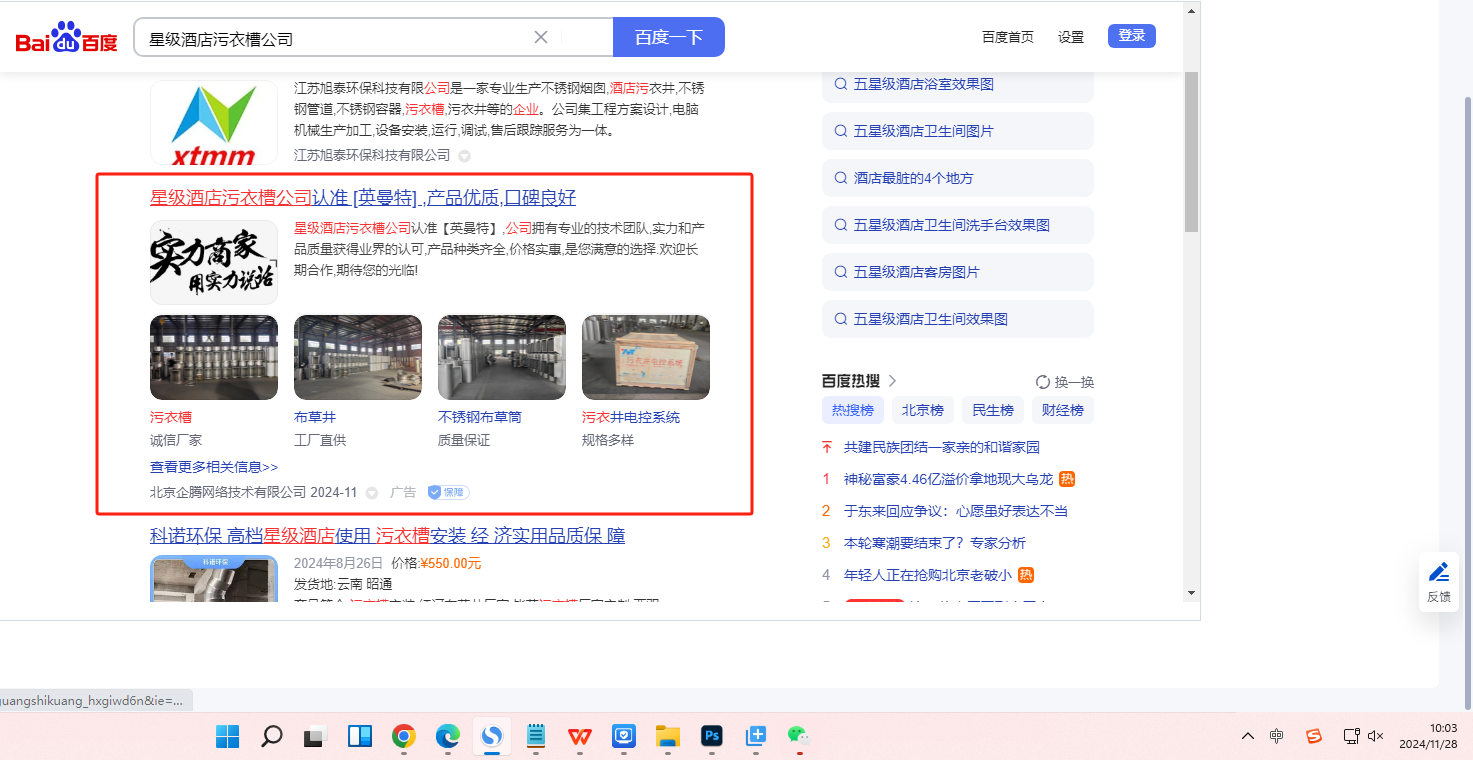Open WPS Office from the taskbar
The width and height of the screenshot is (1473, 760).
[x=580, y=737]
